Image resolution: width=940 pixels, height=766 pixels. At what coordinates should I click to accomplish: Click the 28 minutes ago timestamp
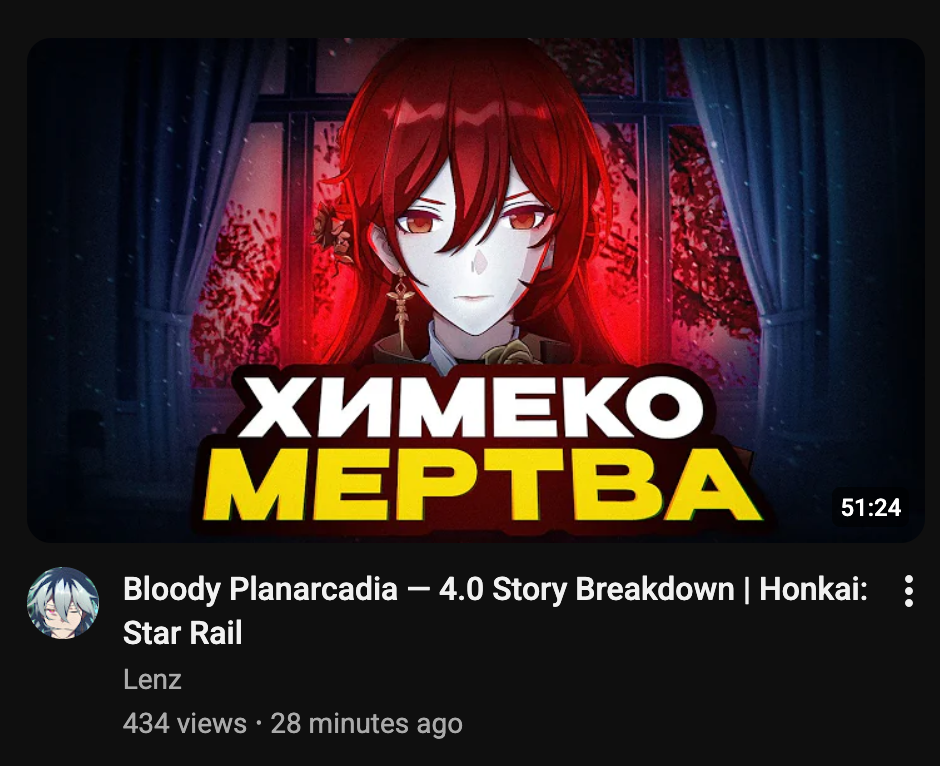(x=367, y=723)
